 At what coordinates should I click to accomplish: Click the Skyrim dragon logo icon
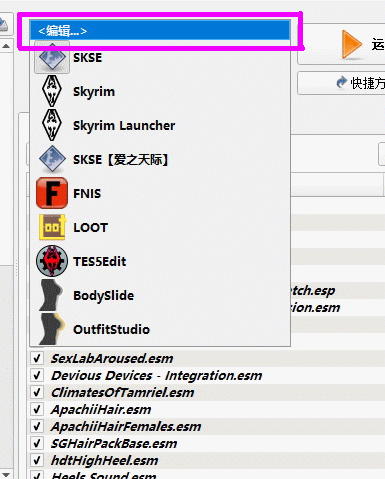tap(52, 91)
